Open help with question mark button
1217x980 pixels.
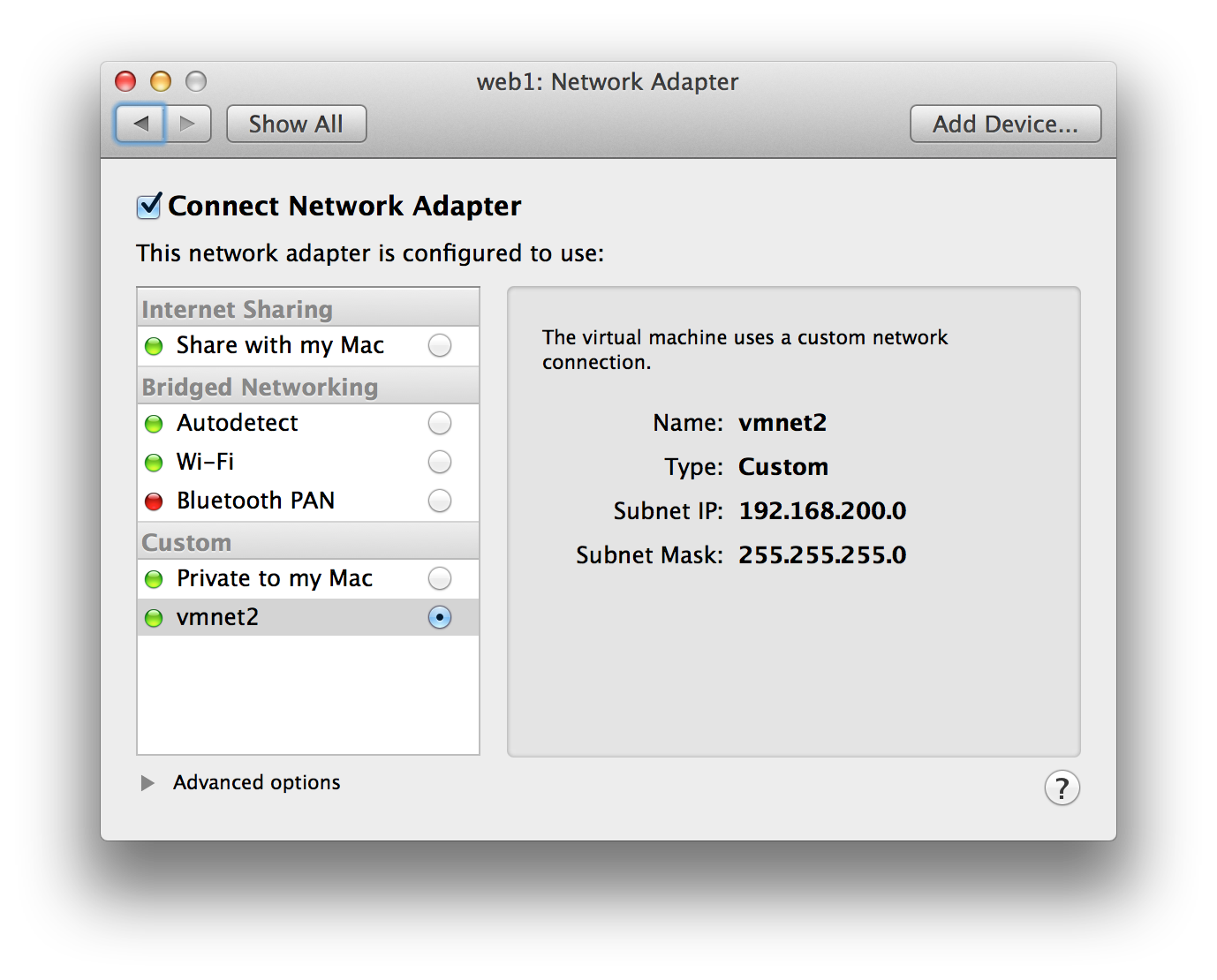1062,788
